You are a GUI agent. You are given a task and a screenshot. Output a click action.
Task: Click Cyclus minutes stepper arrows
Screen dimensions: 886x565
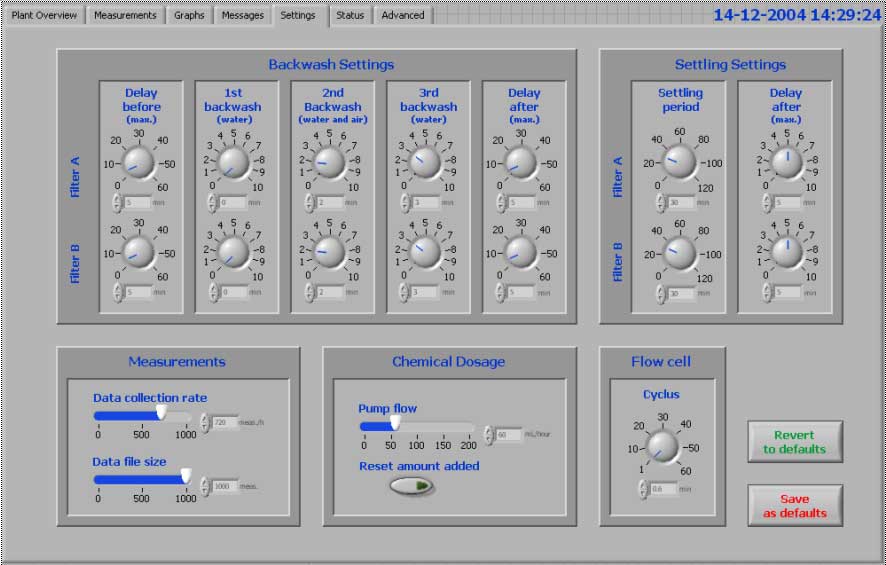pos(643,489)
